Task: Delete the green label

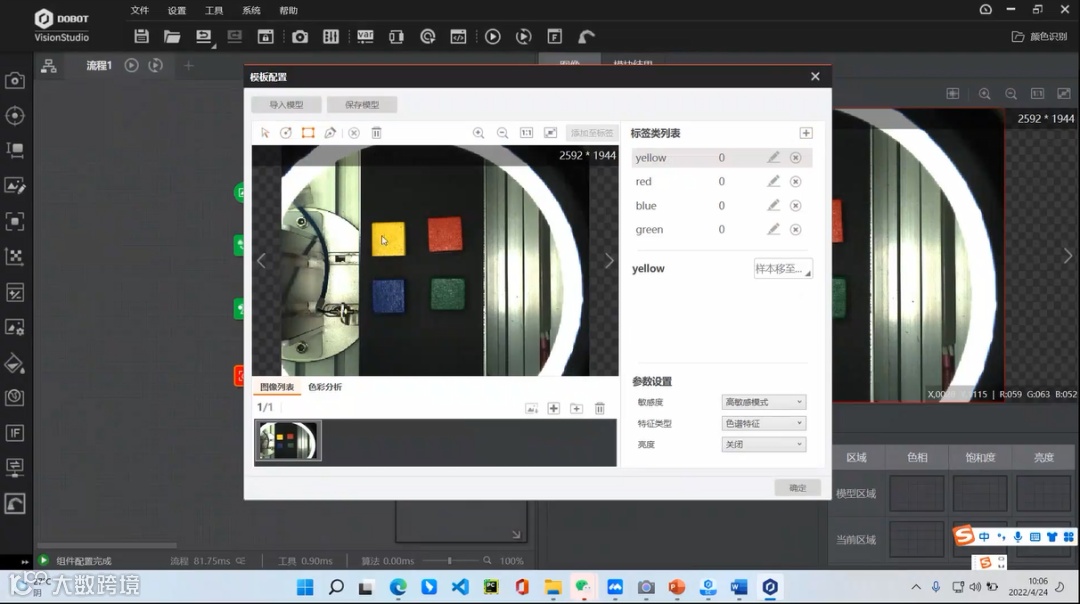Action: click(x=796, y=229)
